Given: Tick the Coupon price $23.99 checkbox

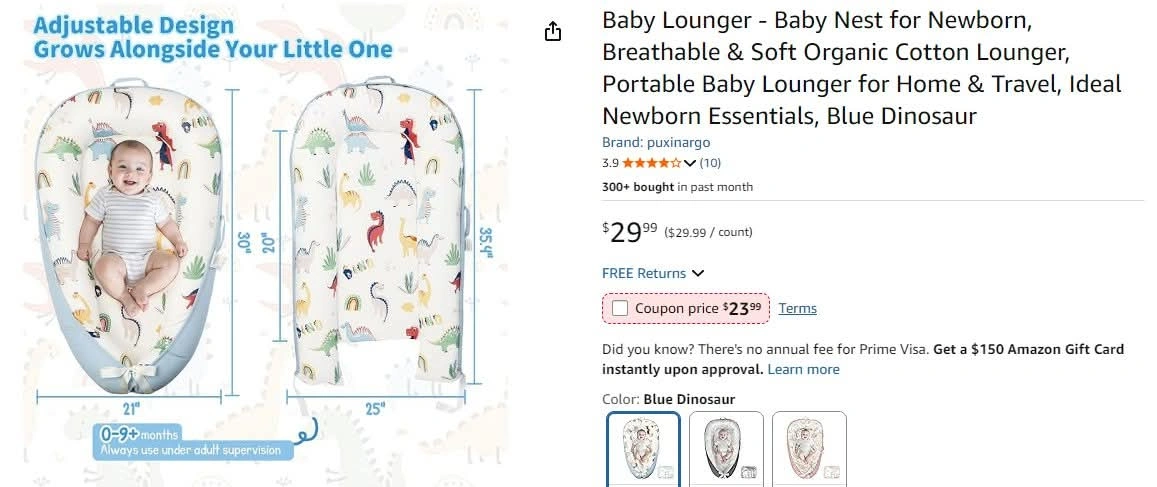Looking at the screenshot, I should (620, 308).
